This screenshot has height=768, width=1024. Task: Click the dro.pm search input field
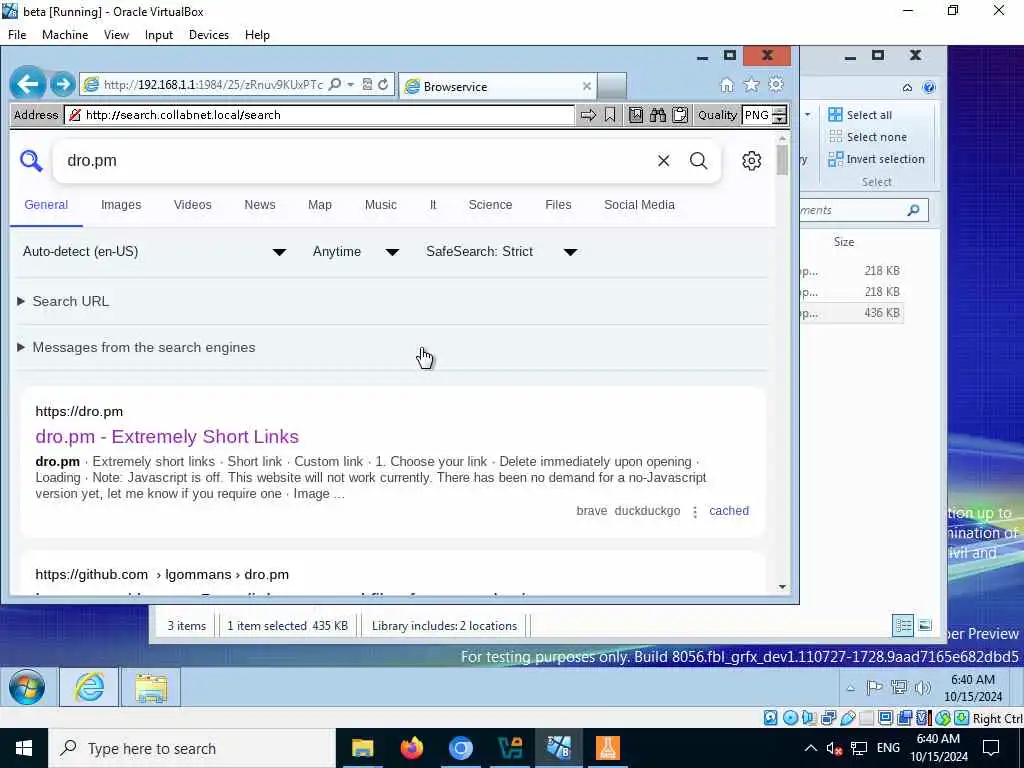tap(356, 161)
